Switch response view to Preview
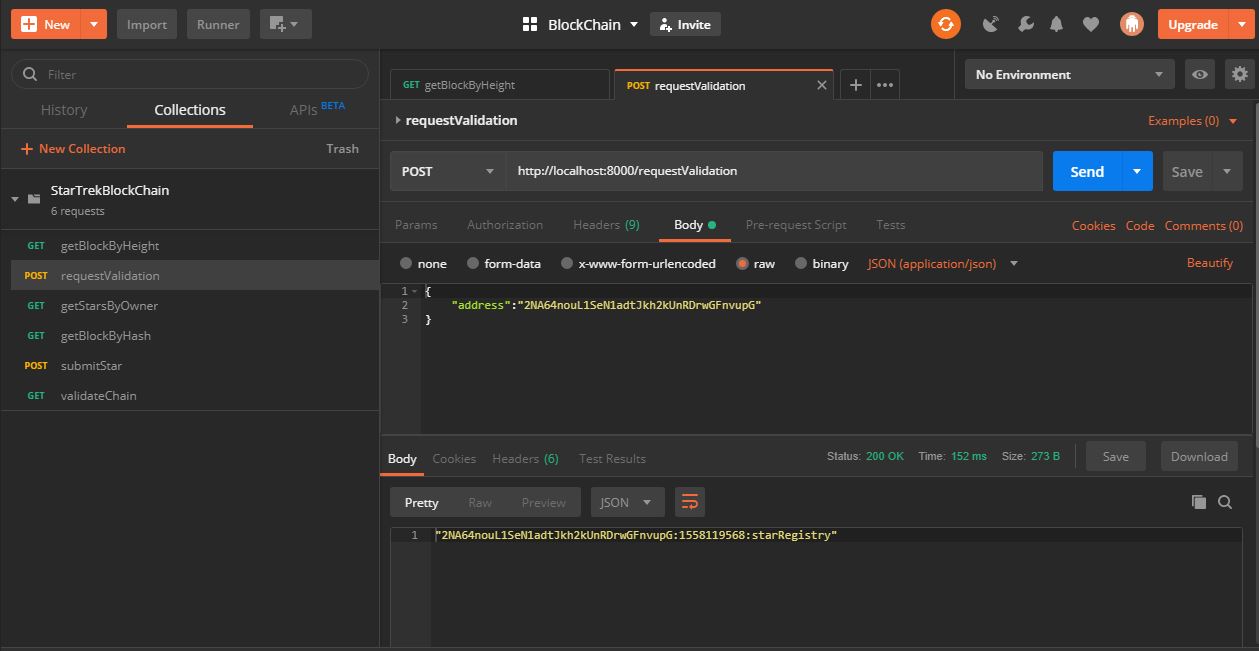 (543, 502)
